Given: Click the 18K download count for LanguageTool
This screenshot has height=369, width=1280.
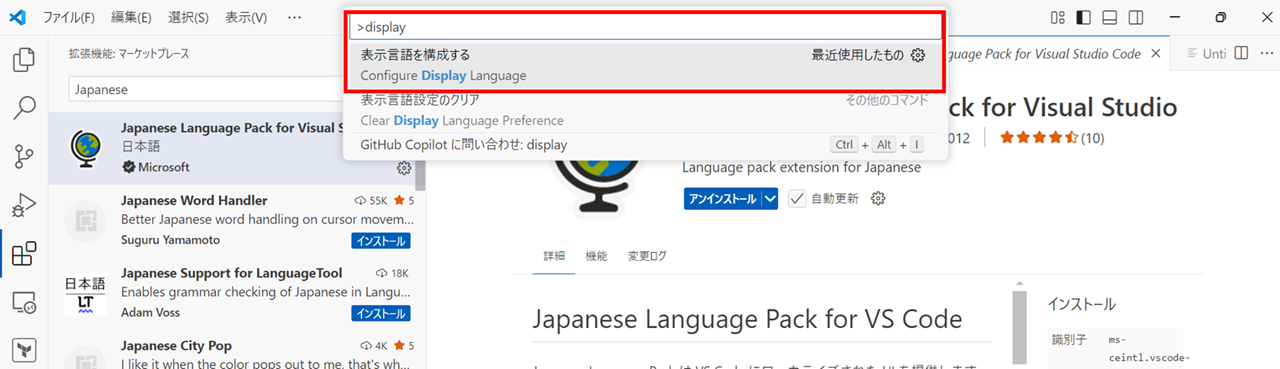Looking at the screenshot, I should (x=392, y=273).
